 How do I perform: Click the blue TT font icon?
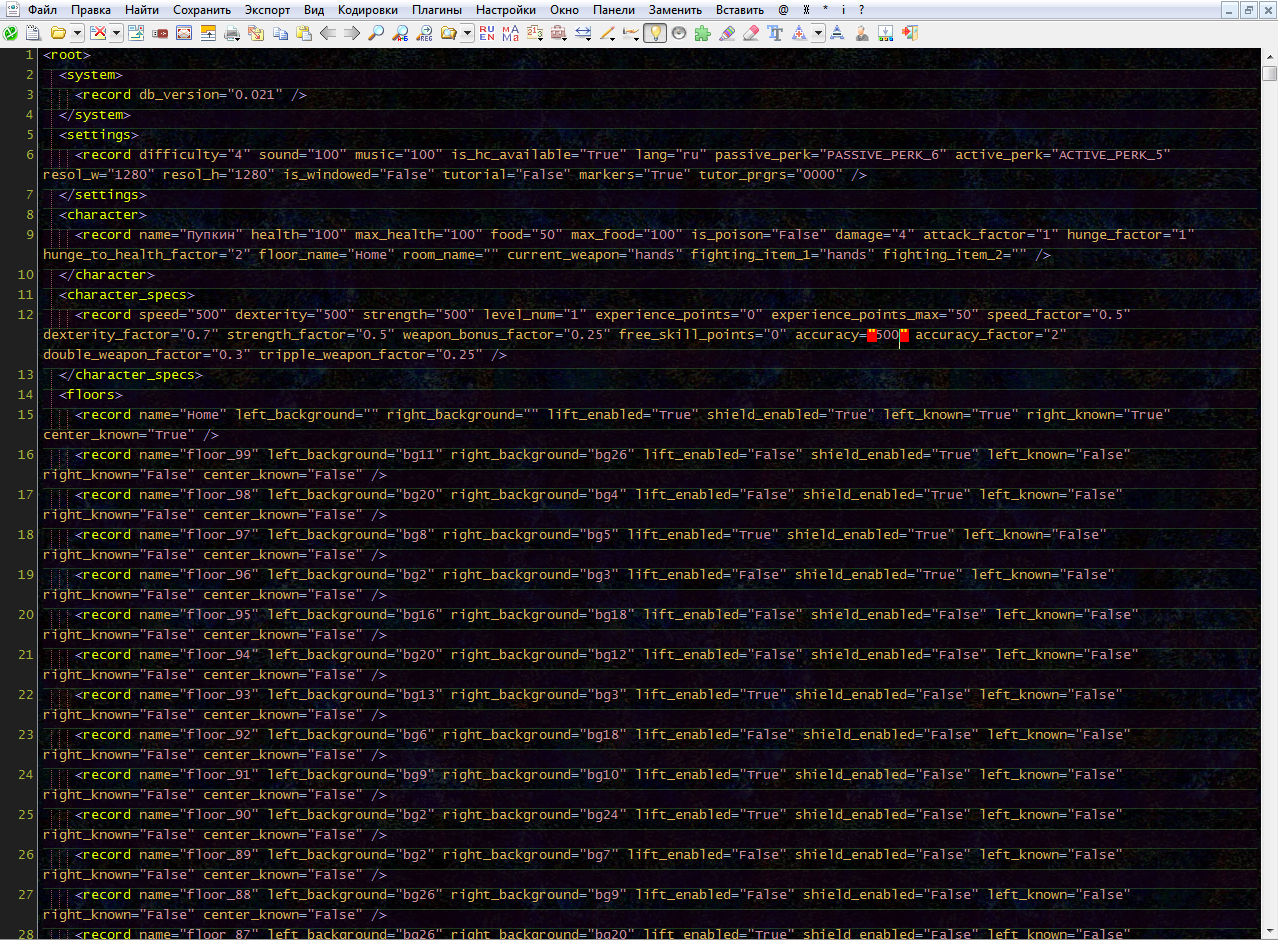[775, 33]
